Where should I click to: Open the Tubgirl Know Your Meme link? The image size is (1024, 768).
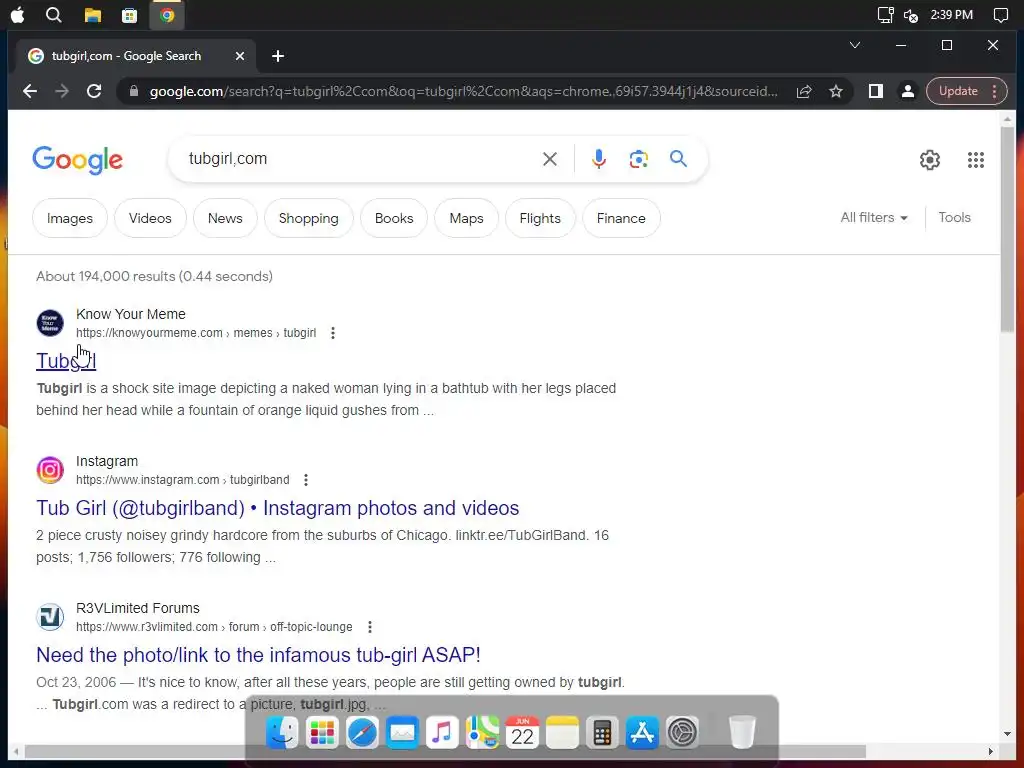(66, 360)
